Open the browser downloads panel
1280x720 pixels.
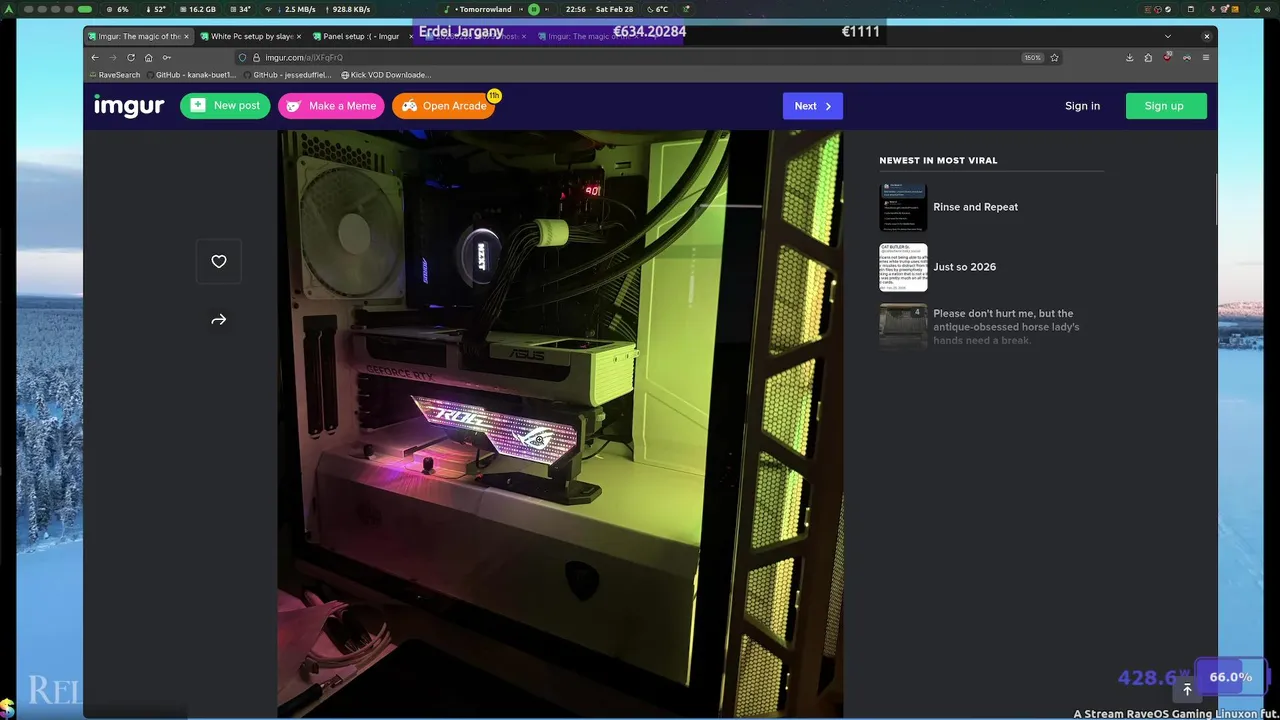[1130, 58]
